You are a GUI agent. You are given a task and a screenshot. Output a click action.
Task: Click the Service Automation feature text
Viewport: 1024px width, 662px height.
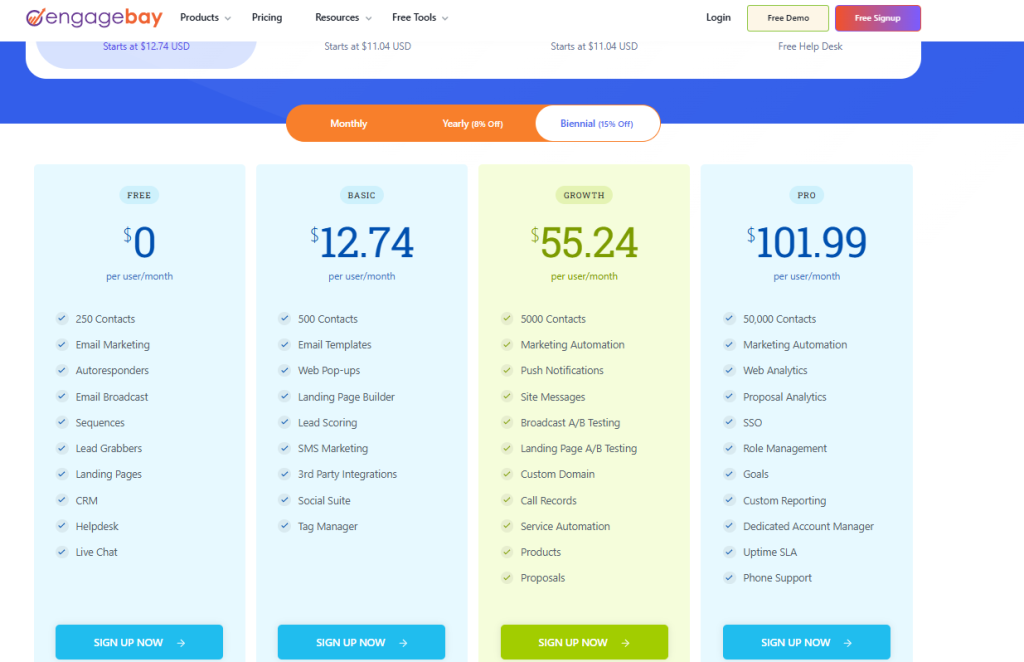(565, 526)
